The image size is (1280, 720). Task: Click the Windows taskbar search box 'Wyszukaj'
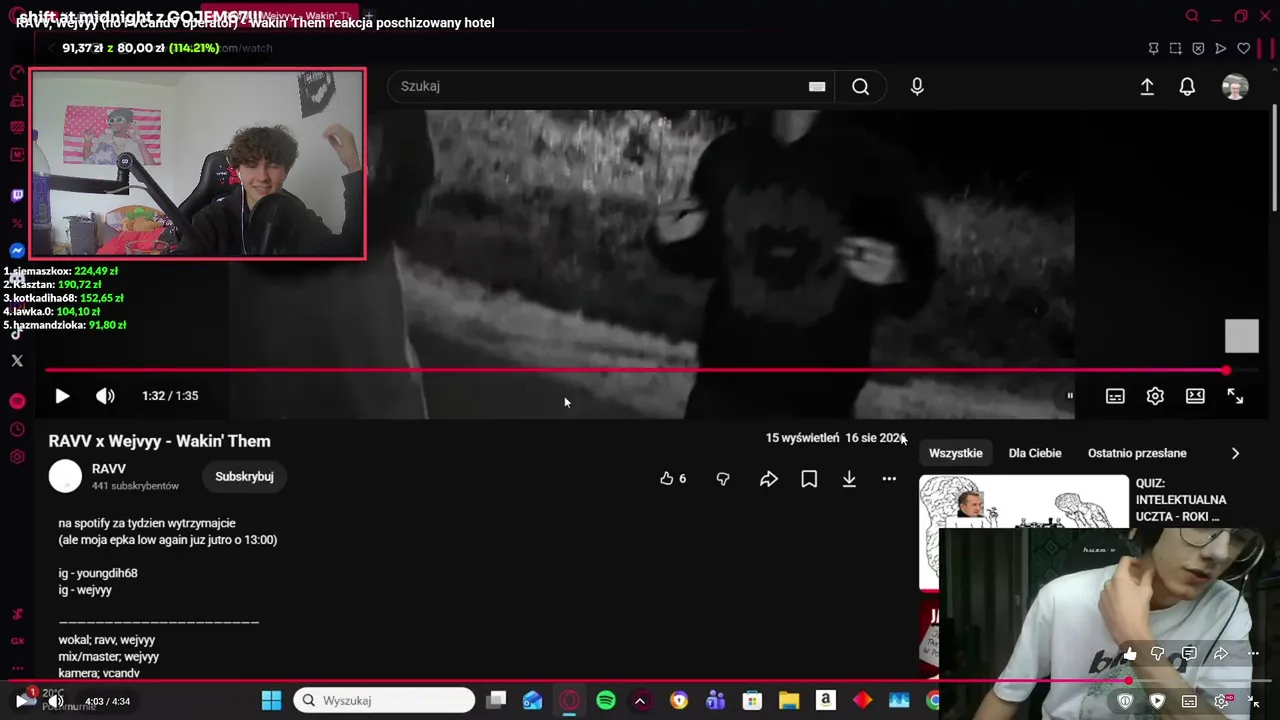[385, 701]
